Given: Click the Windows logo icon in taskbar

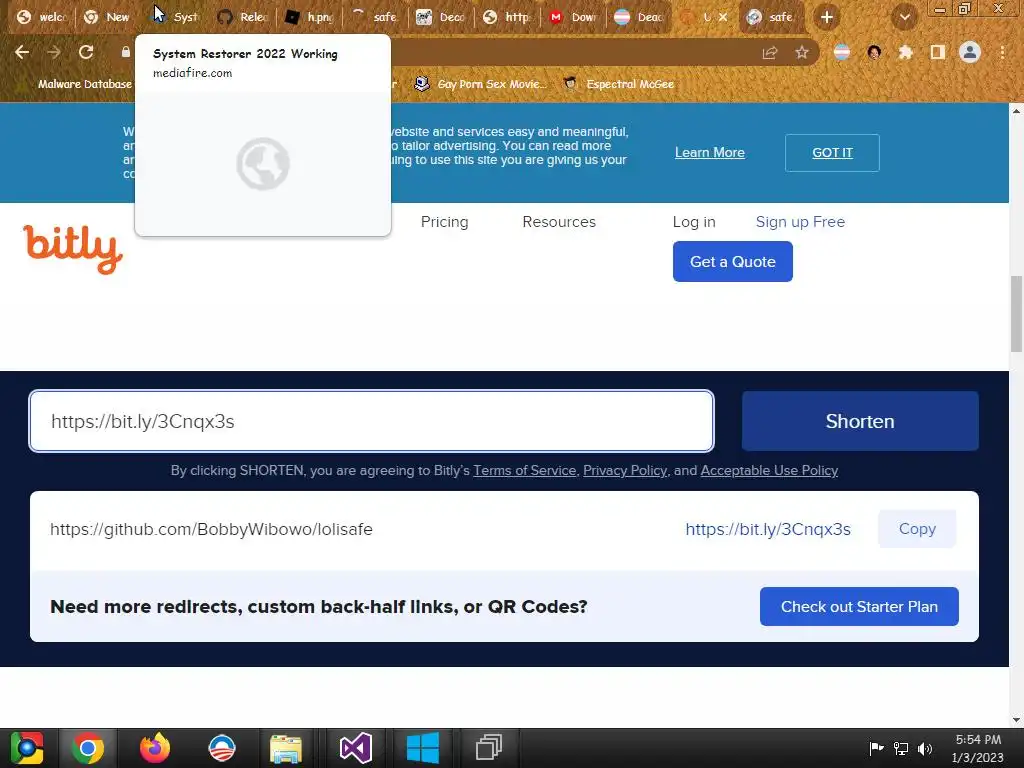Looking at the screenshot, I should [423, 748].
